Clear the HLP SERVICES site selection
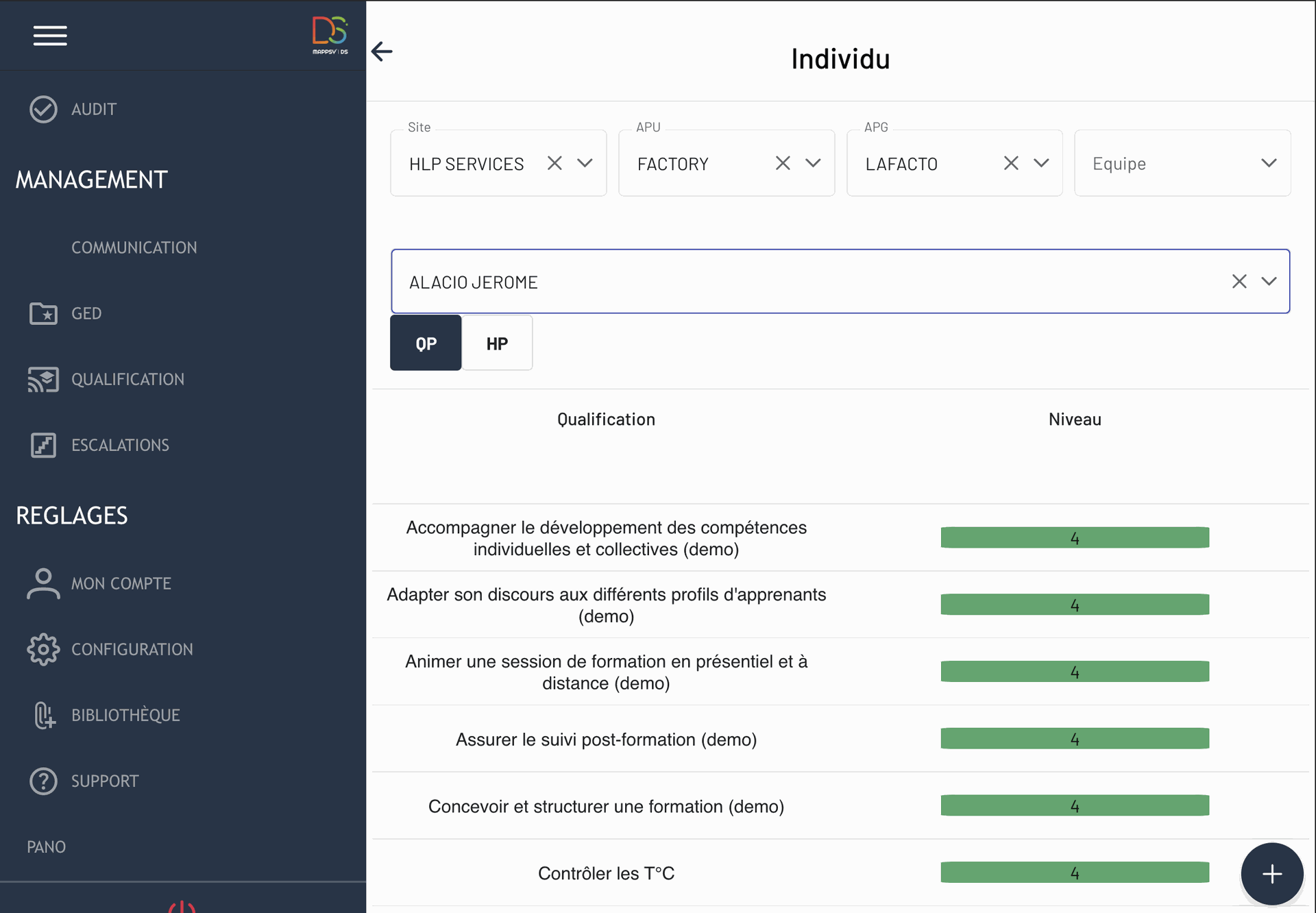The image size is (1316, 913). [555, 163]
